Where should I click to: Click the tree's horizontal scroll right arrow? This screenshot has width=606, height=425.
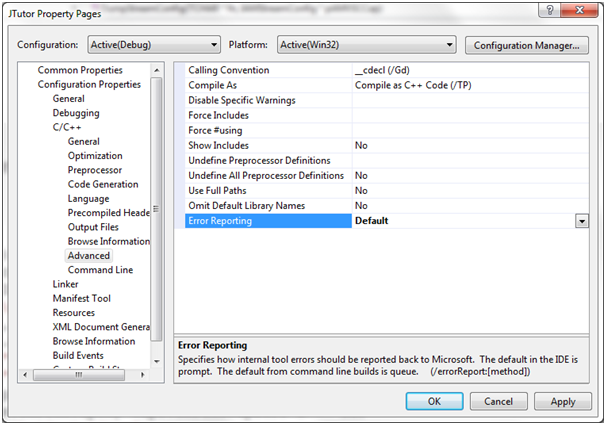click(x=143, y=375)
